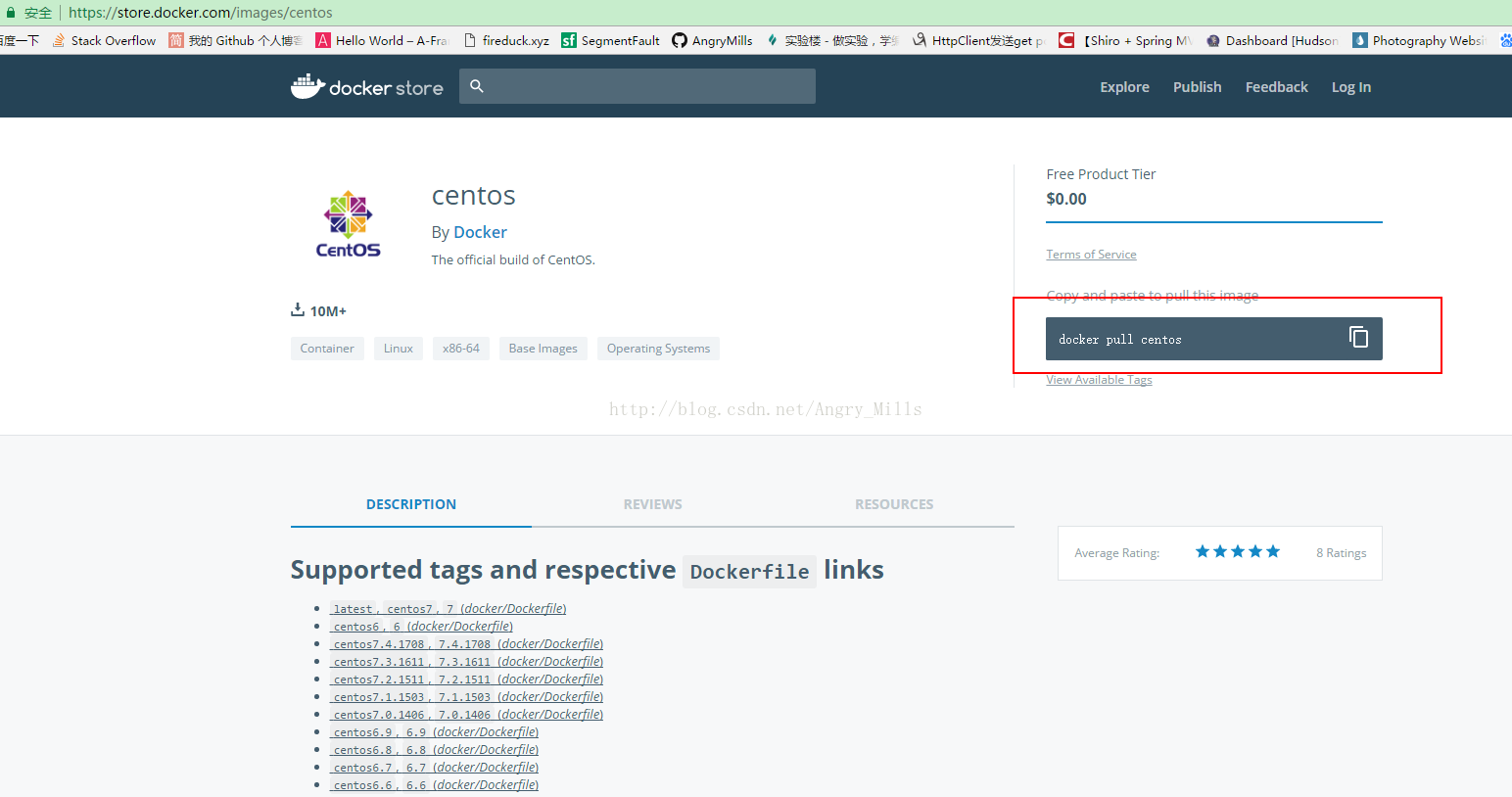
Task: Open centos7.0.1406 Dockerfile link
Action: (466, 715)
